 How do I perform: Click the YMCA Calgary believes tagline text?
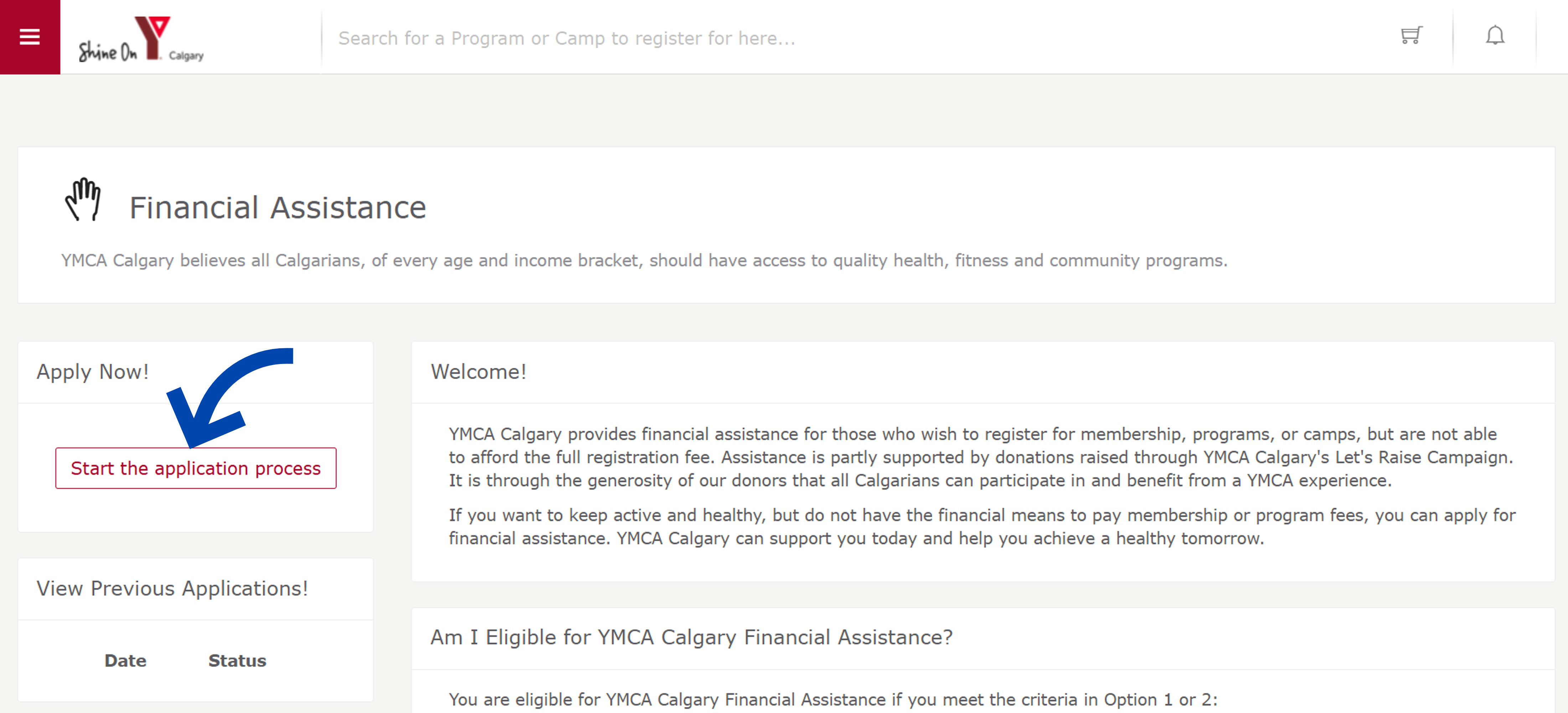click(x=644, y=261)
